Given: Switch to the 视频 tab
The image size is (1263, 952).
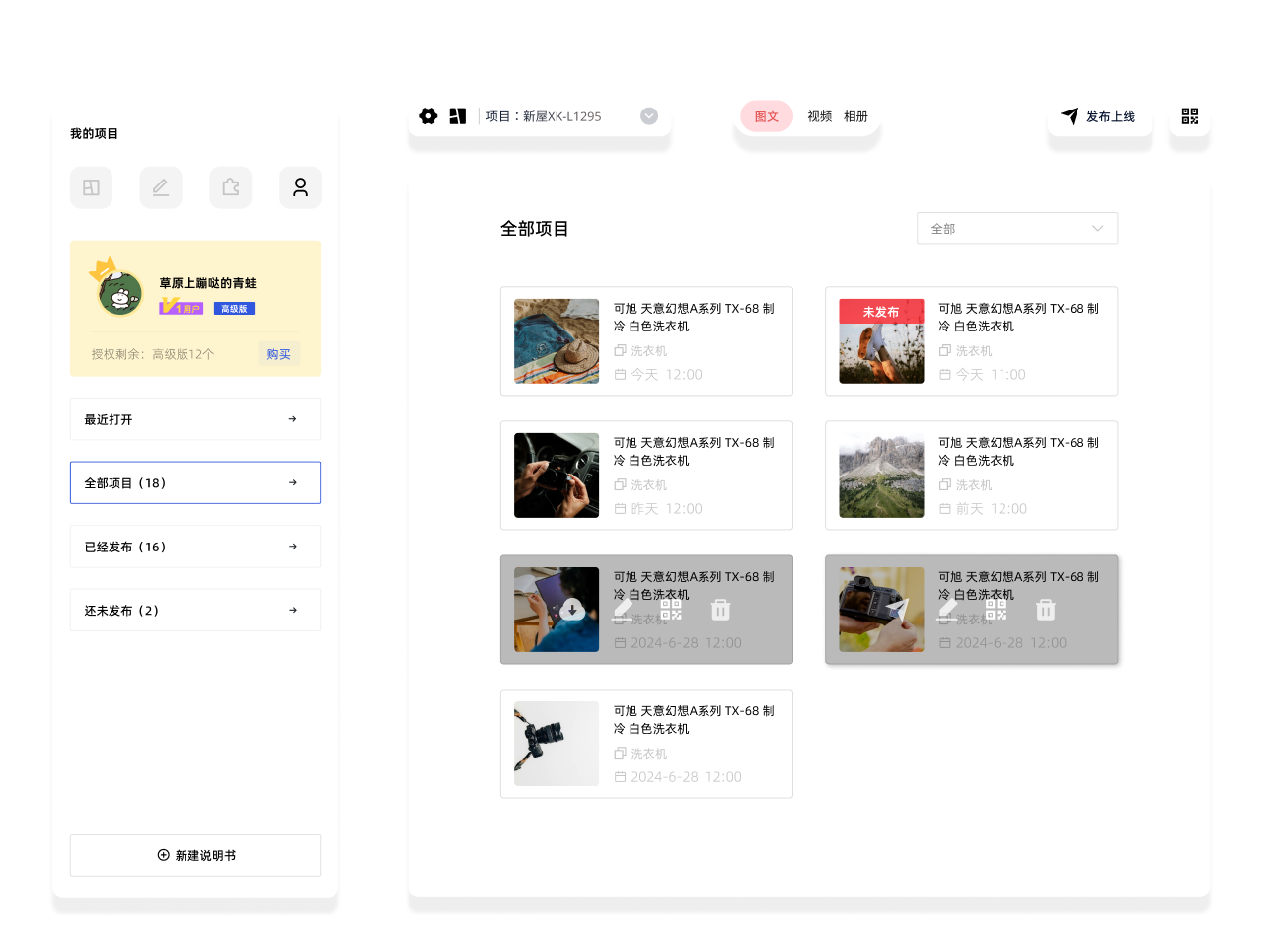Looking at the screenshot, I should coord(820,116).
